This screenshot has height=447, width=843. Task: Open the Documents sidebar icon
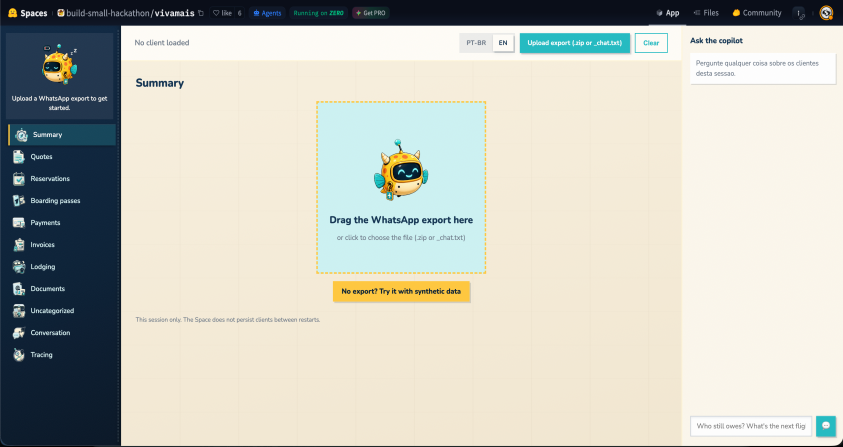click(19, 289)
